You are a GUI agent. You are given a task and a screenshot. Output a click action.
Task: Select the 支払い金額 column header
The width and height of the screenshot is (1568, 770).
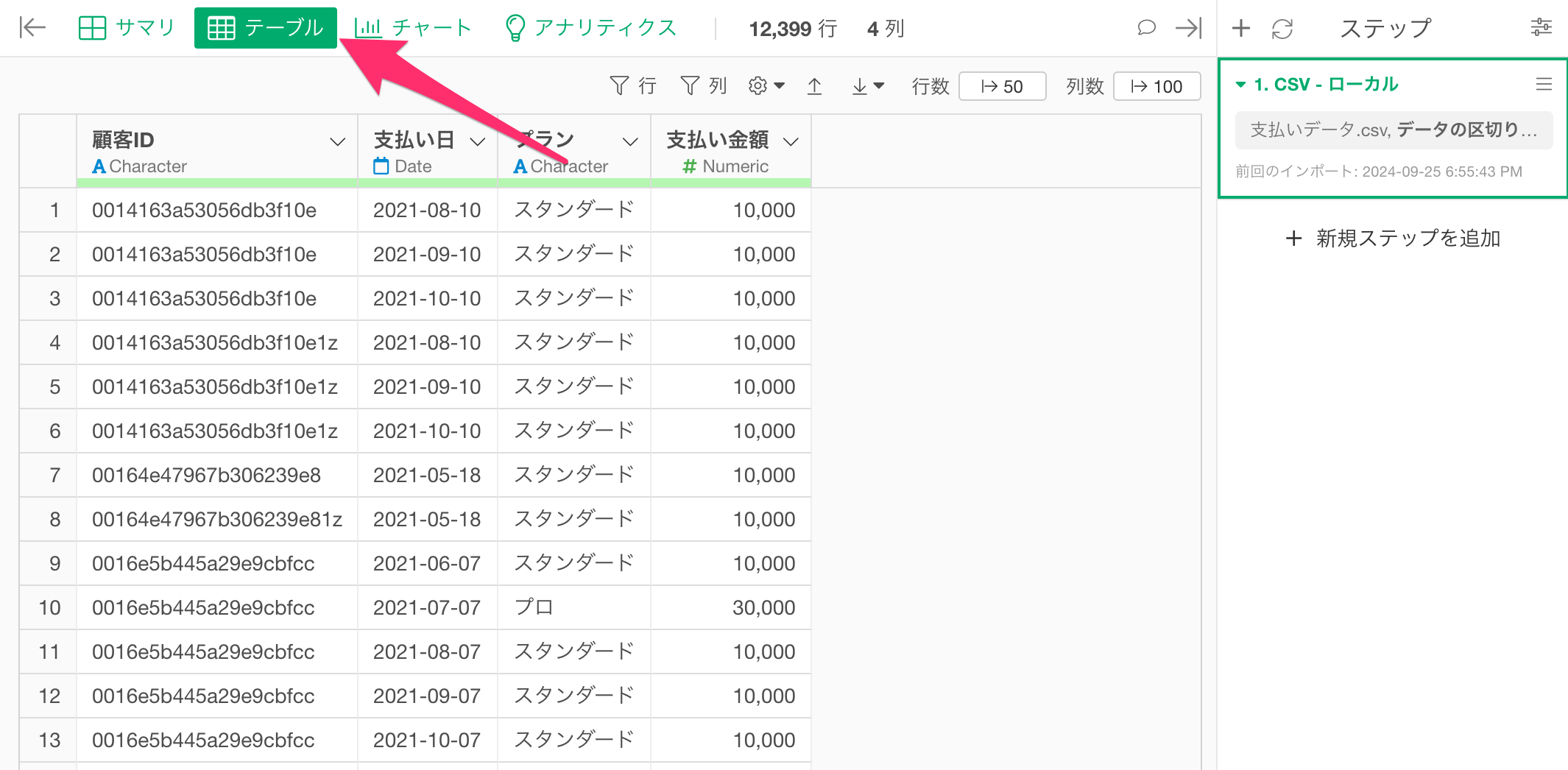point(731,150)
